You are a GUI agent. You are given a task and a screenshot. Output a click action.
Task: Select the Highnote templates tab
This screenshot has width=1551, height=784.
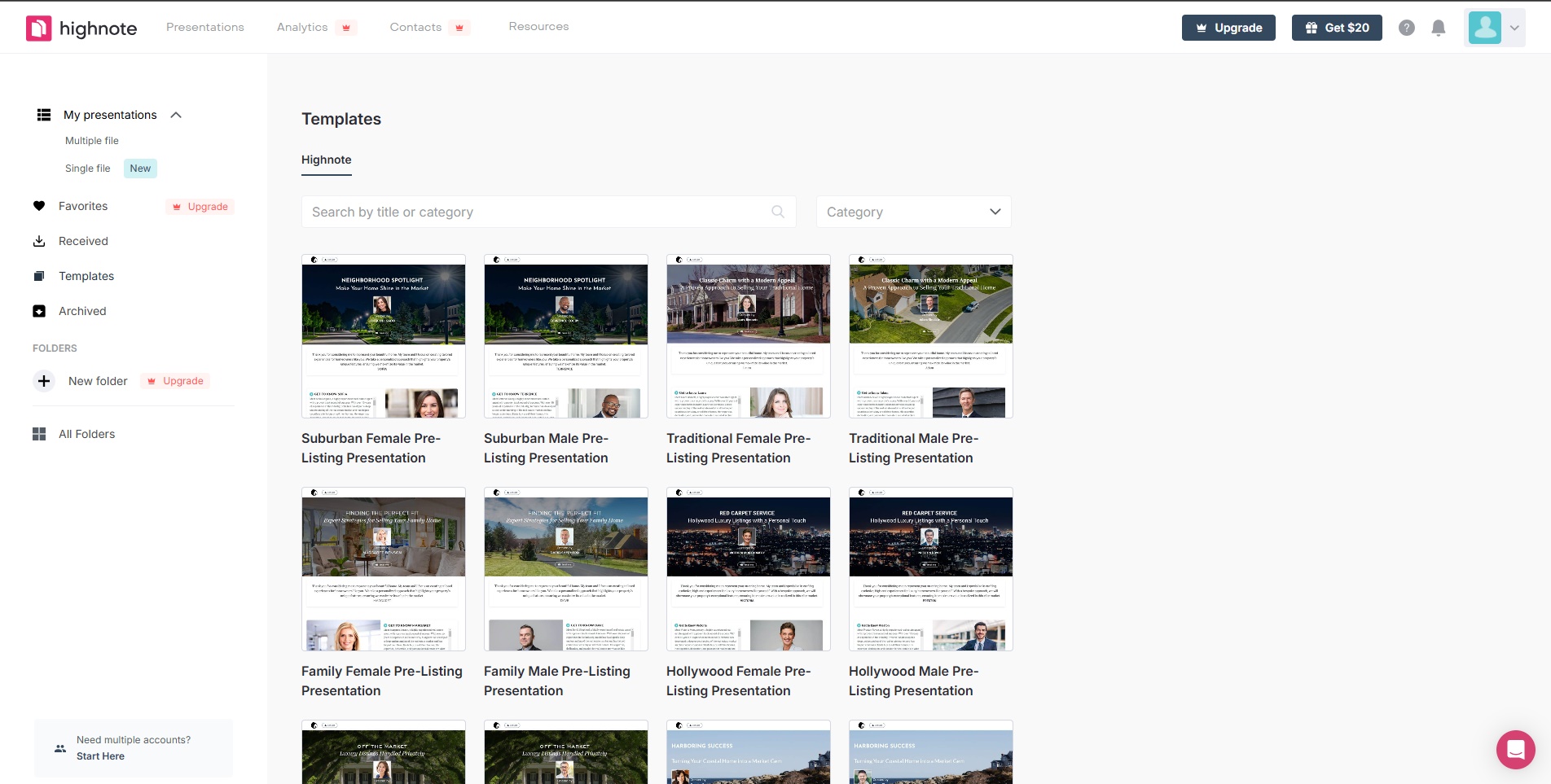[x=326, y=160]
